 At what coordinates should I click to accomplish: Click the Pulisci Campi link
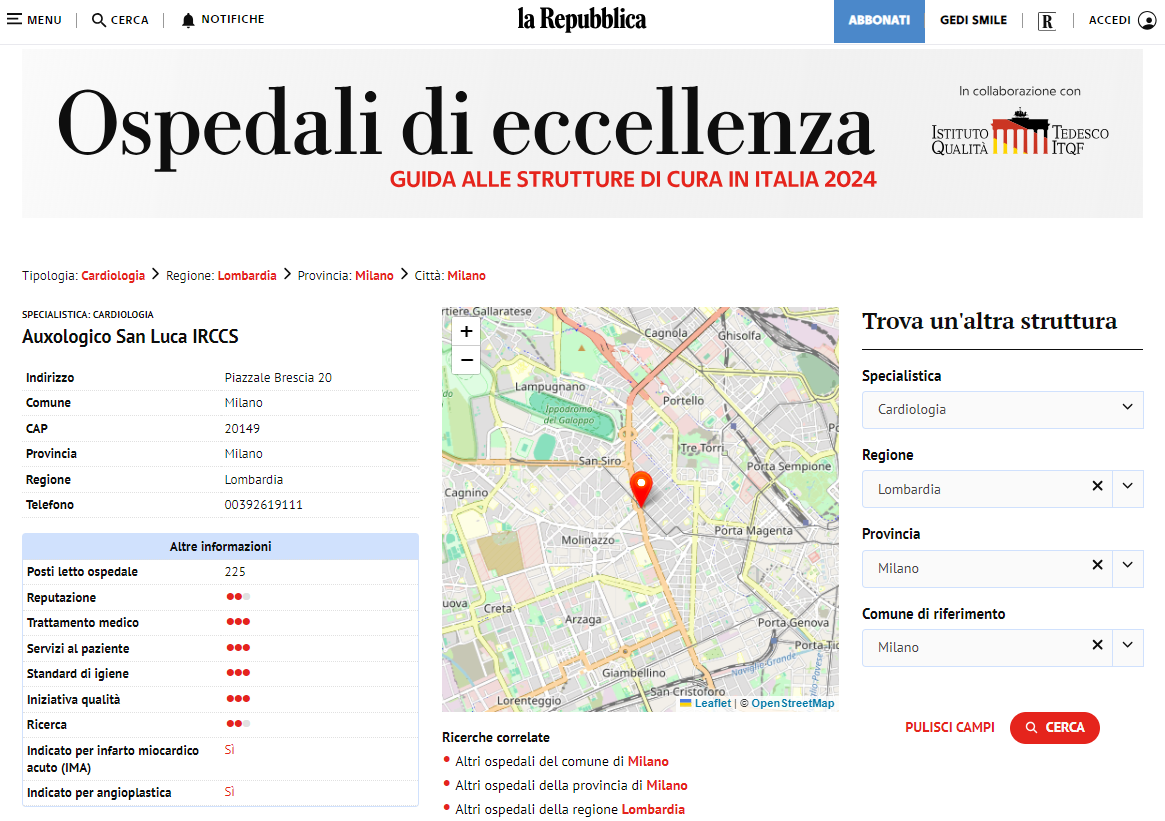[949, 728]
